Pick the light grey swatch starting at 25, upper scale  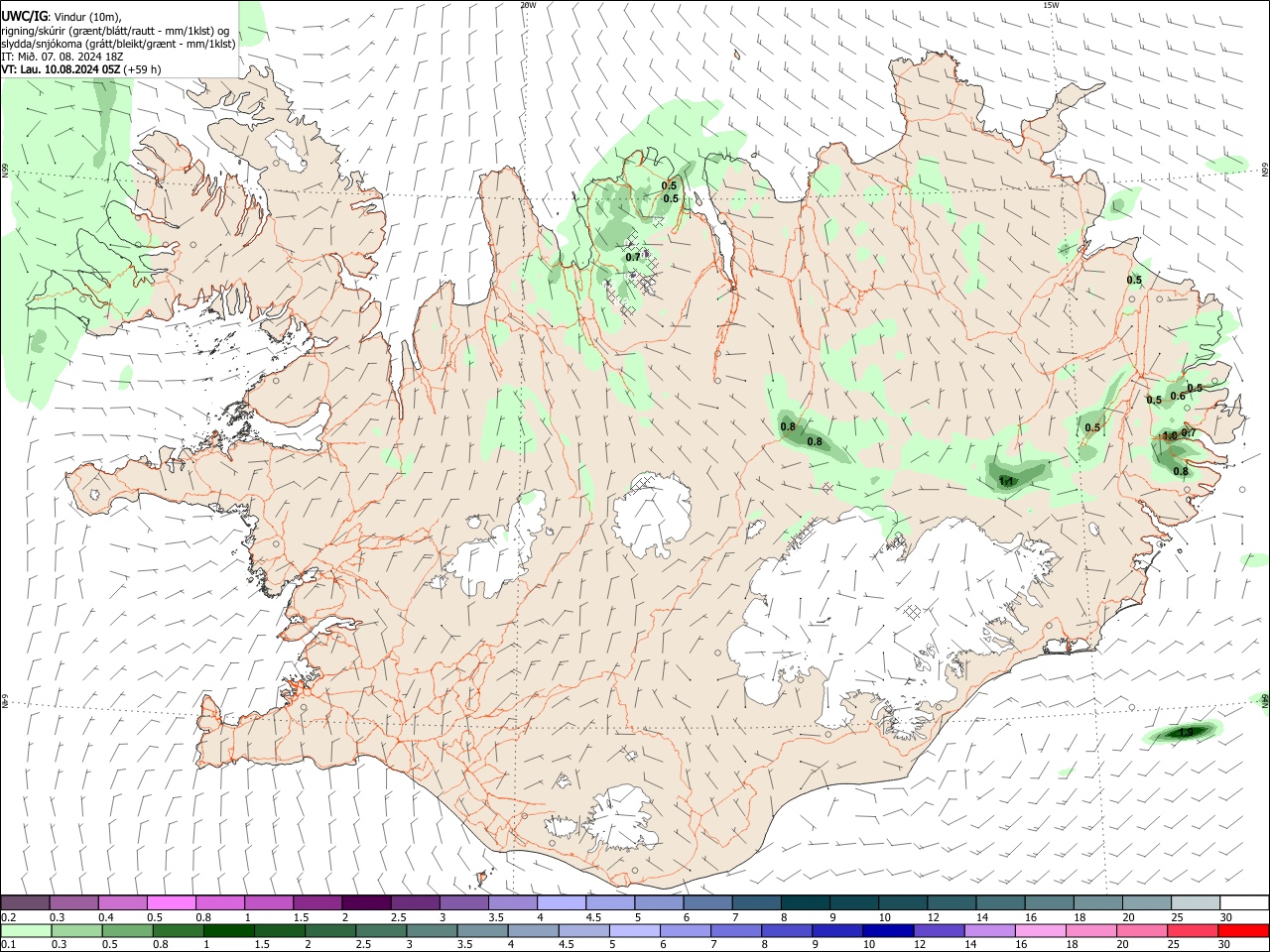tap(1196, 902)
